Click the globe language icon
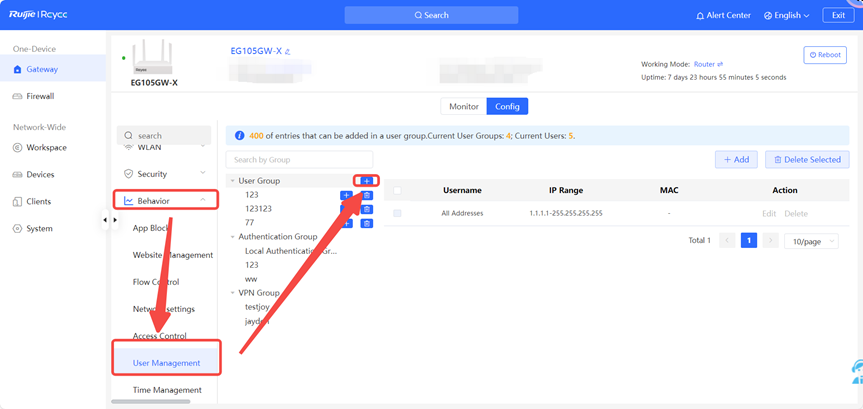 [x=768, y=15]
